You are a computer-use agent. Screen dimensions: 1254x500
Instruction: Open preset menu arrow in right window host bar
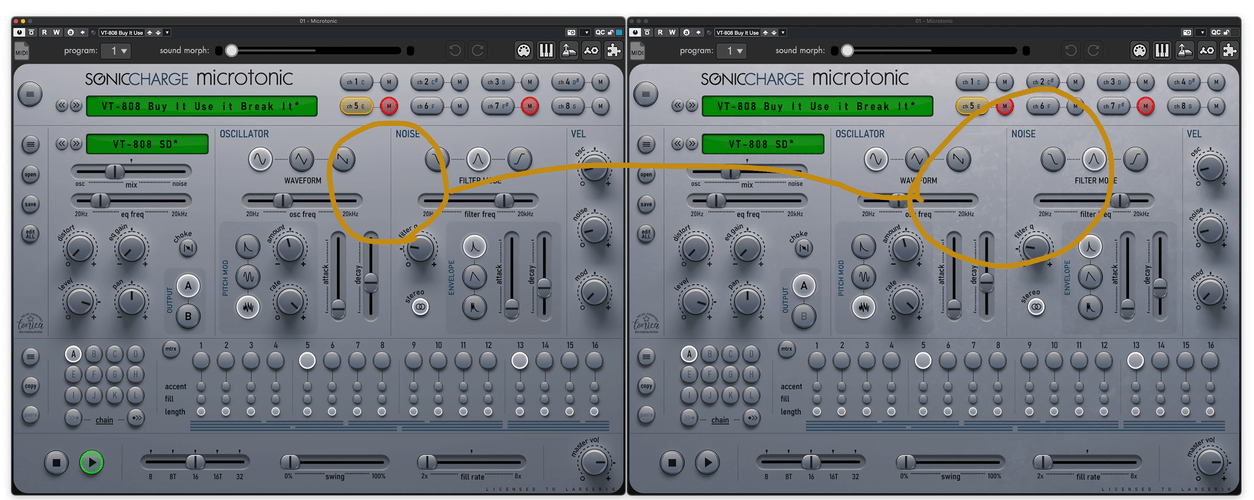pyautogui.click(x=783, y=33)
